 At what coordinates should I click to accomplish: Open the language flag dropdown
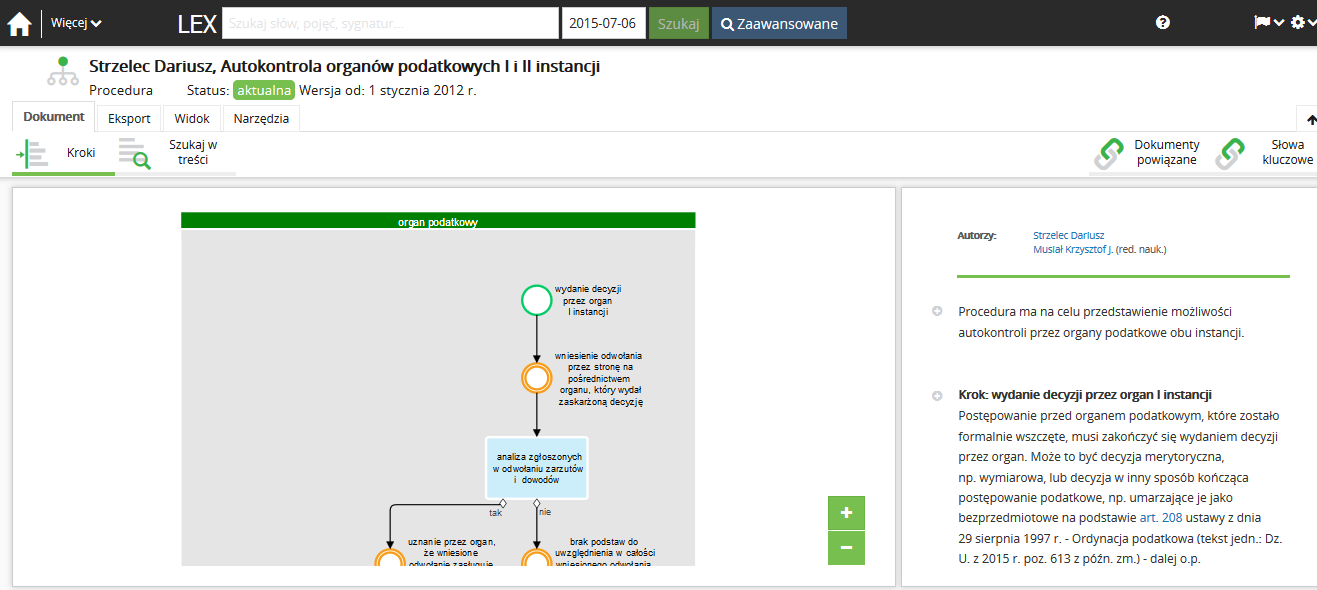pos(1269,22)
